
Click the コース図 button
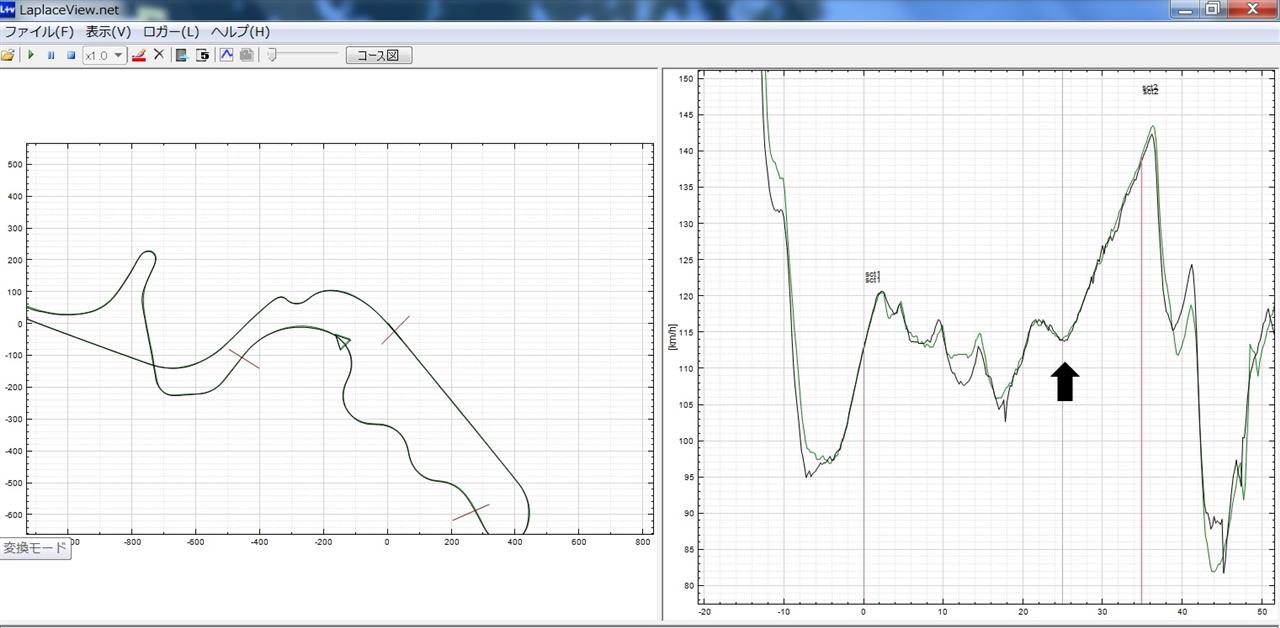(379, 55)
